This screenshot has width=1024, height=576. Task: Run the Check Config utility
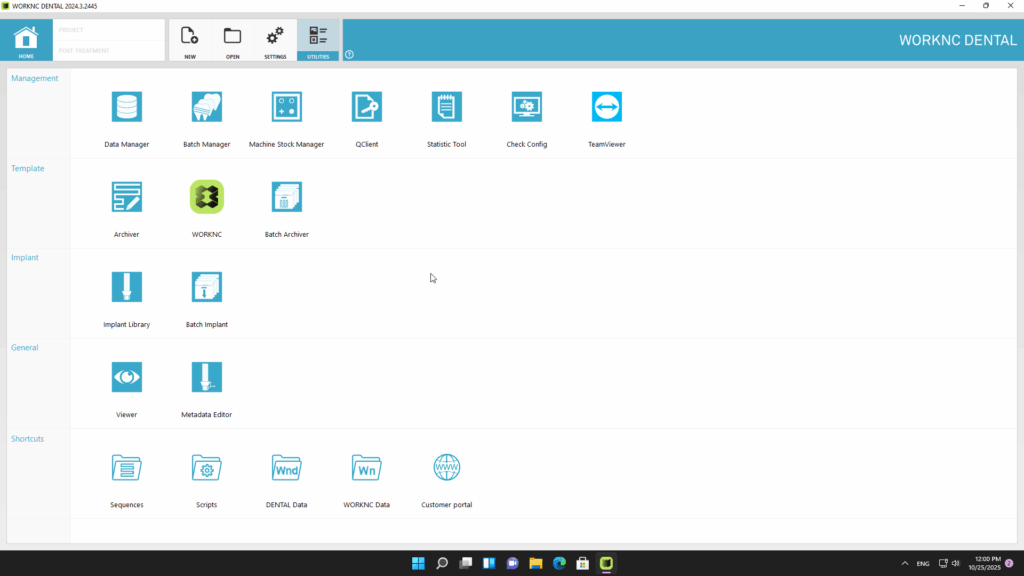click(527, 108)
